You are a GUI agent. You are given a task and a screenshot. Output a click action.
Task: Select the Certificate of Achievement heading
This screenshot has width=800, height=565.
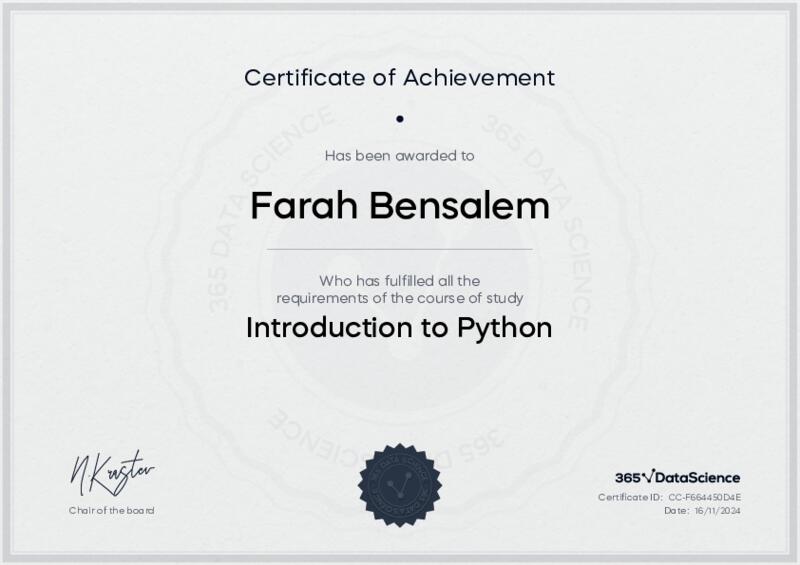point(400,77)
